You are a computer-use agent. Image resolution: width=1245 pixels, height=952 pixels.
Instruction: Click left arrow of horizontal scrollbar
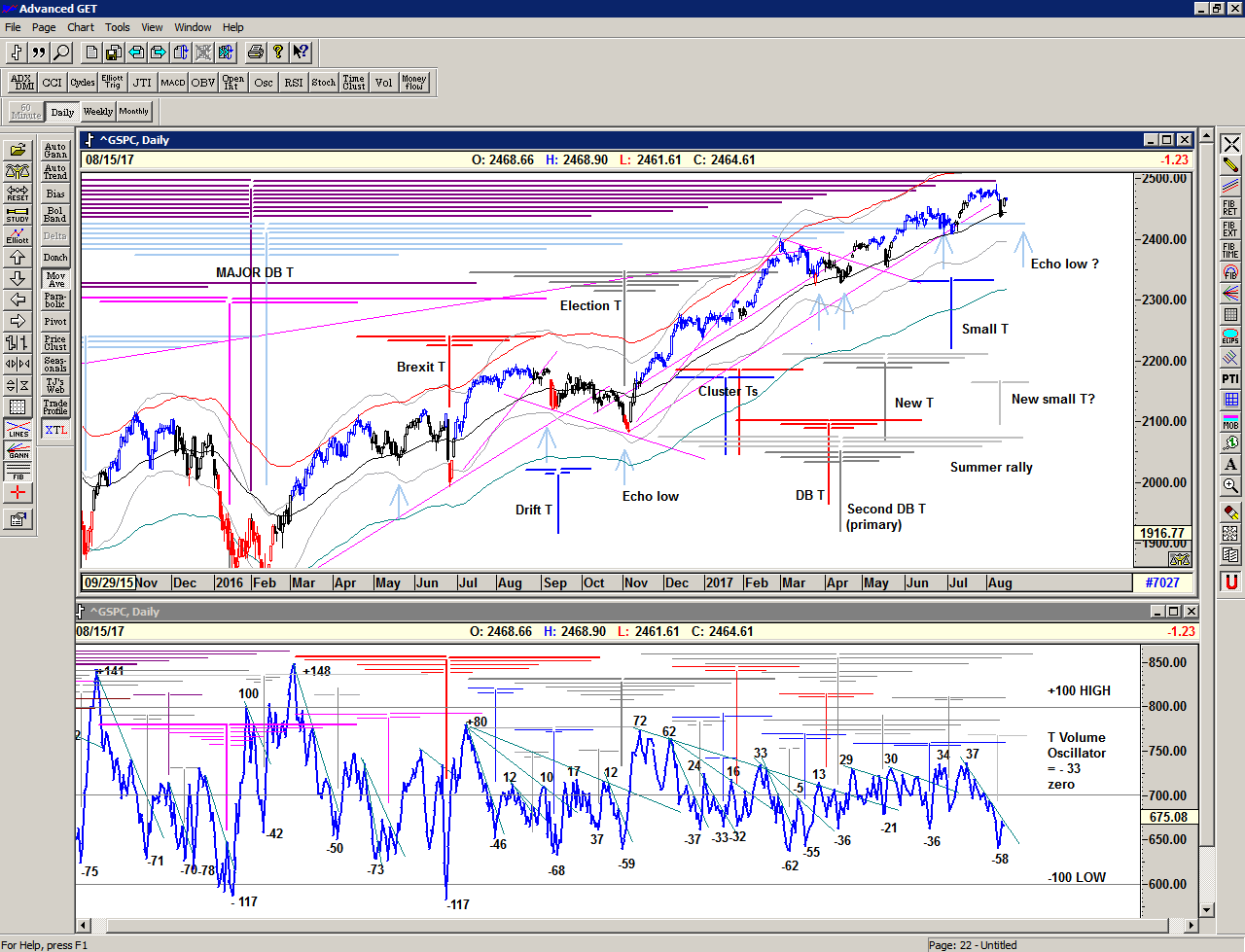coord(84,925)
